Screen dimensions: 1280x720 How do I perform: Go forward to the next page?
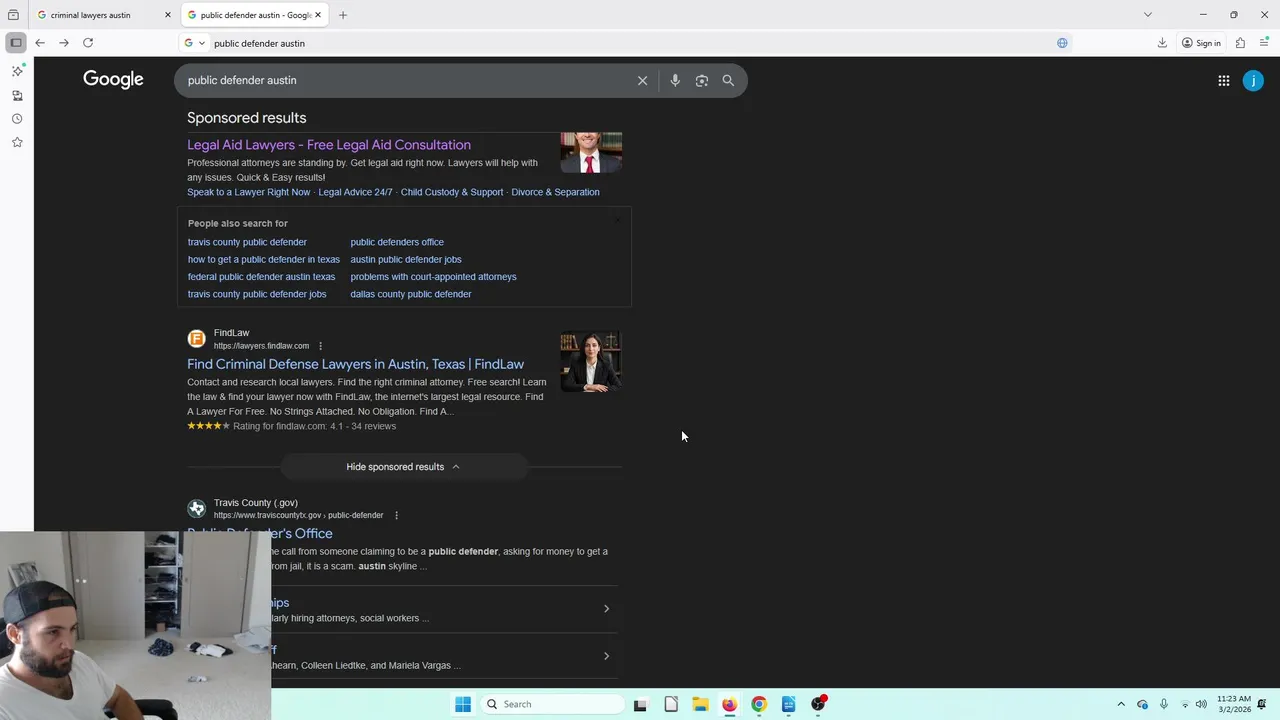click(63, 43)
